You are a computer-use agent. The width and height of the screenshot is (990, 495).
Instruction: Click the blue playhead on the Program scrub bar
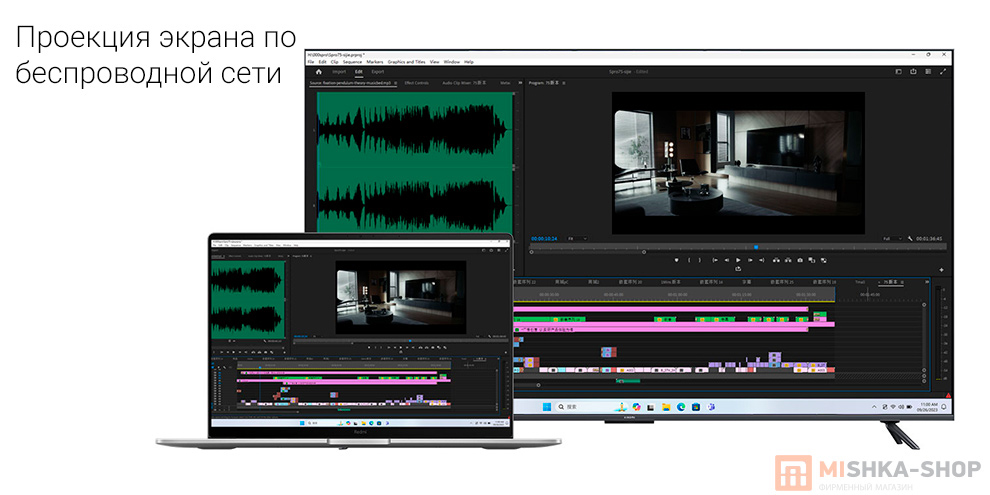755,247
